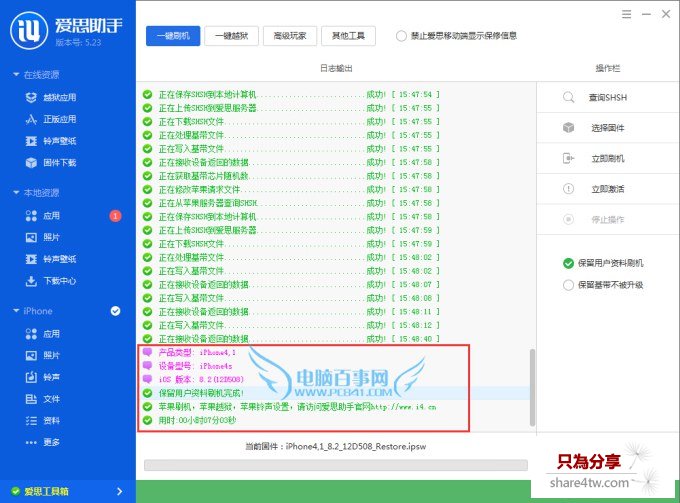Click the red badge next to 应用
Screen dimensions: 680x503
115,216
